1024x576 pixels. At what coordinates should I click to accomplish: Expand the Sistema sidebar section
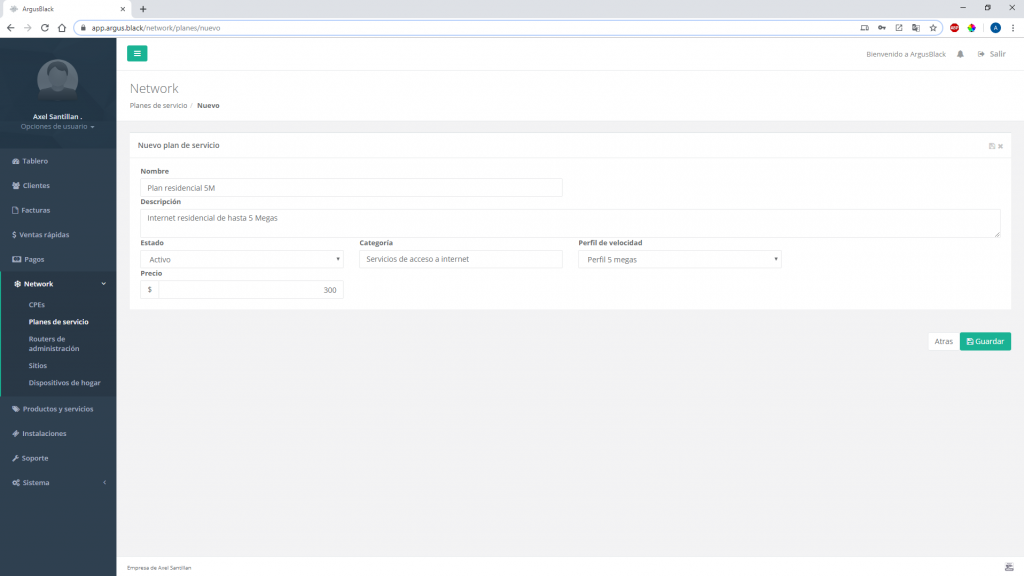(x=58, y=483)
